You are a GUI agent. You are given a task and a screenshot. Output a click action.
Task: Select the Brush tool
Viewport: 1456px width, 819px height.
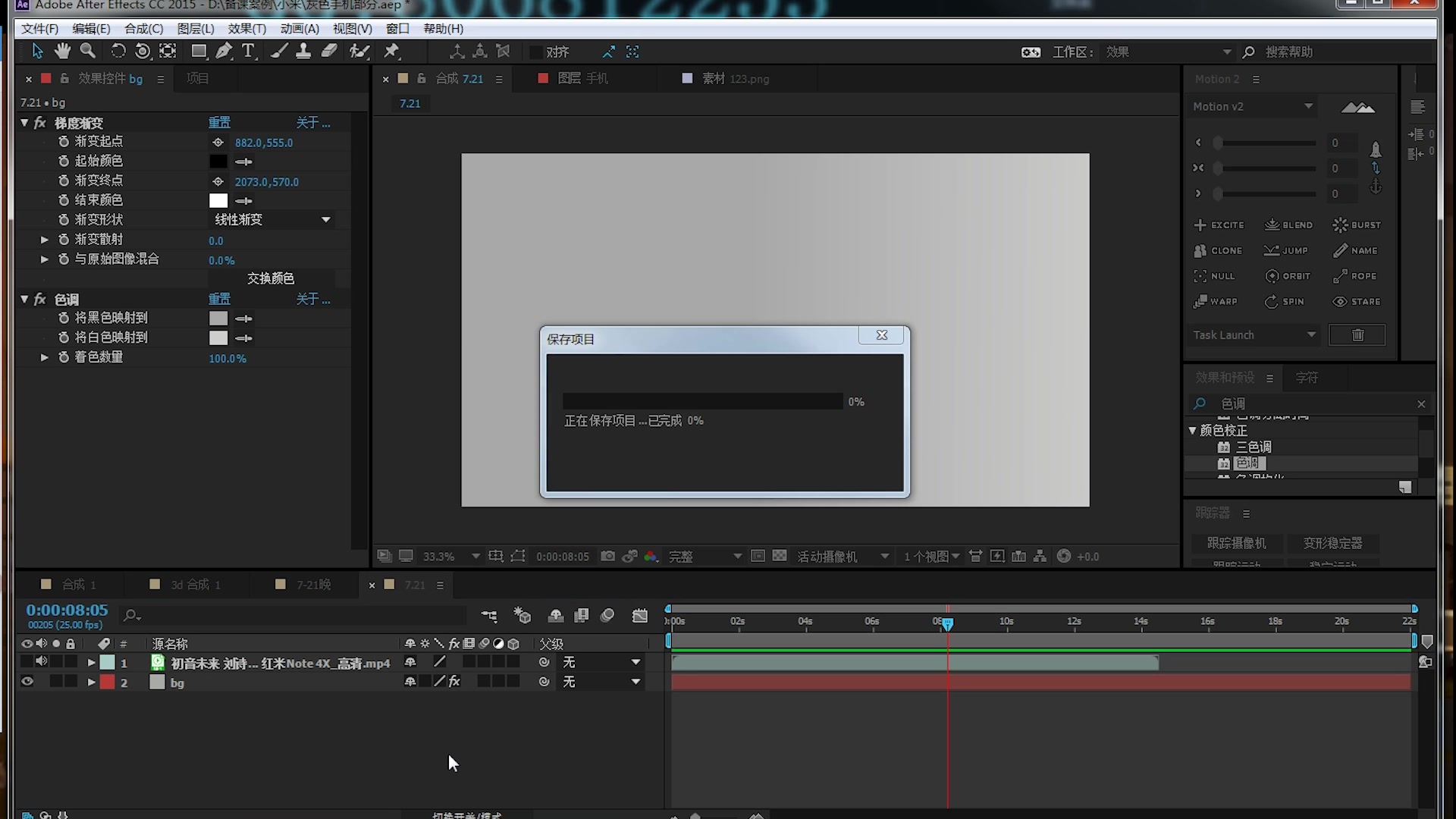click(279, 51)
